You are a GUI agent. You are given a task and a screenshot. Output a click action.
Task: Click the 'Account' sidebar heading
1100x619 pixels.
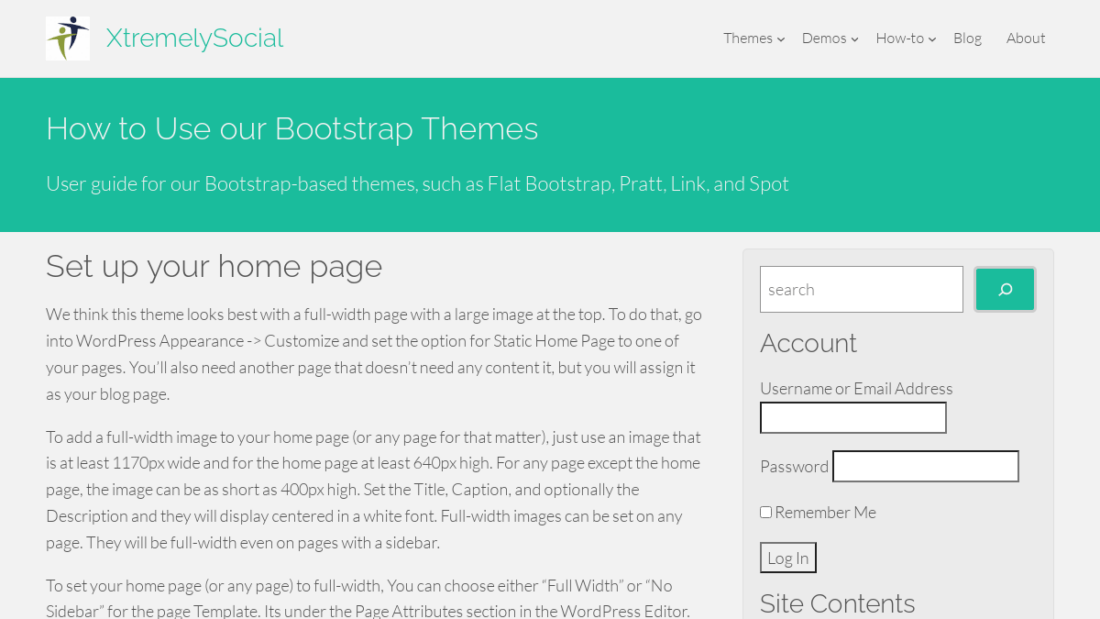click(808, 343)
